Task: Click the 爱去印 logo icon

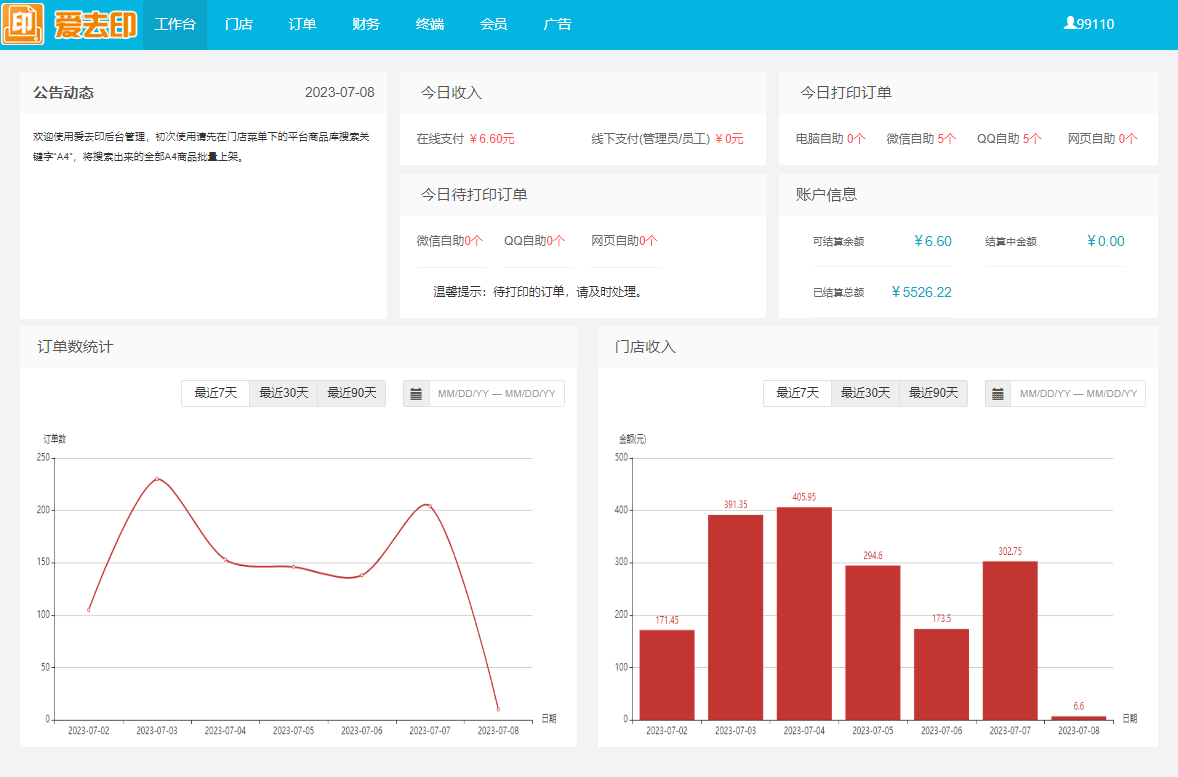Action: (x=22, y=24)
